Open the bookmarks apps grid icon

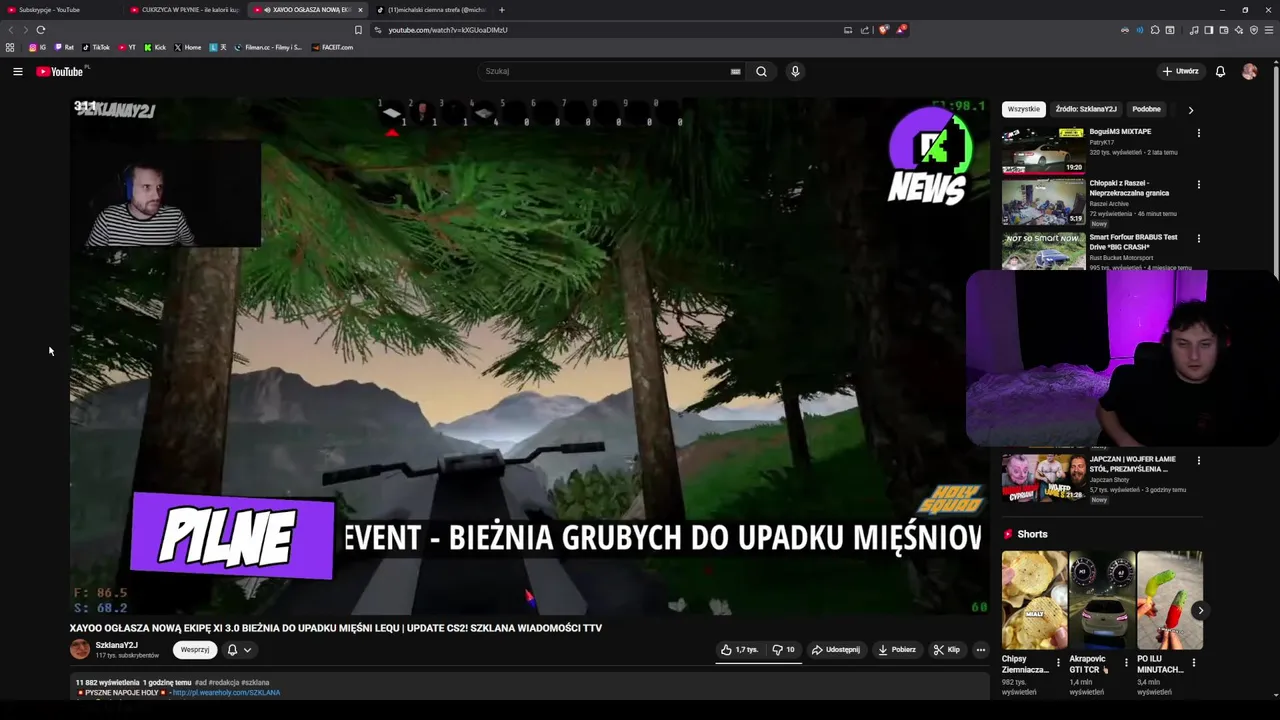(x=10, y=47)
